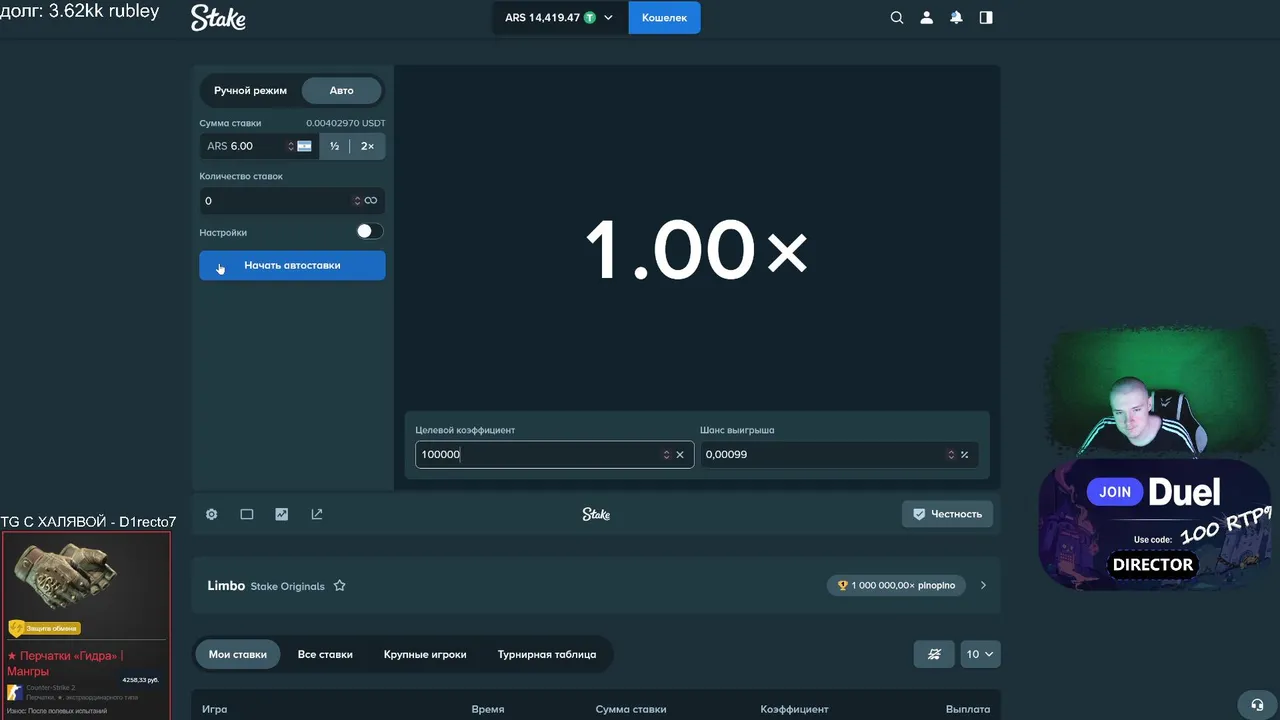Click the green Tether currency icon
1280x720 pixels.
coord(590,18)
